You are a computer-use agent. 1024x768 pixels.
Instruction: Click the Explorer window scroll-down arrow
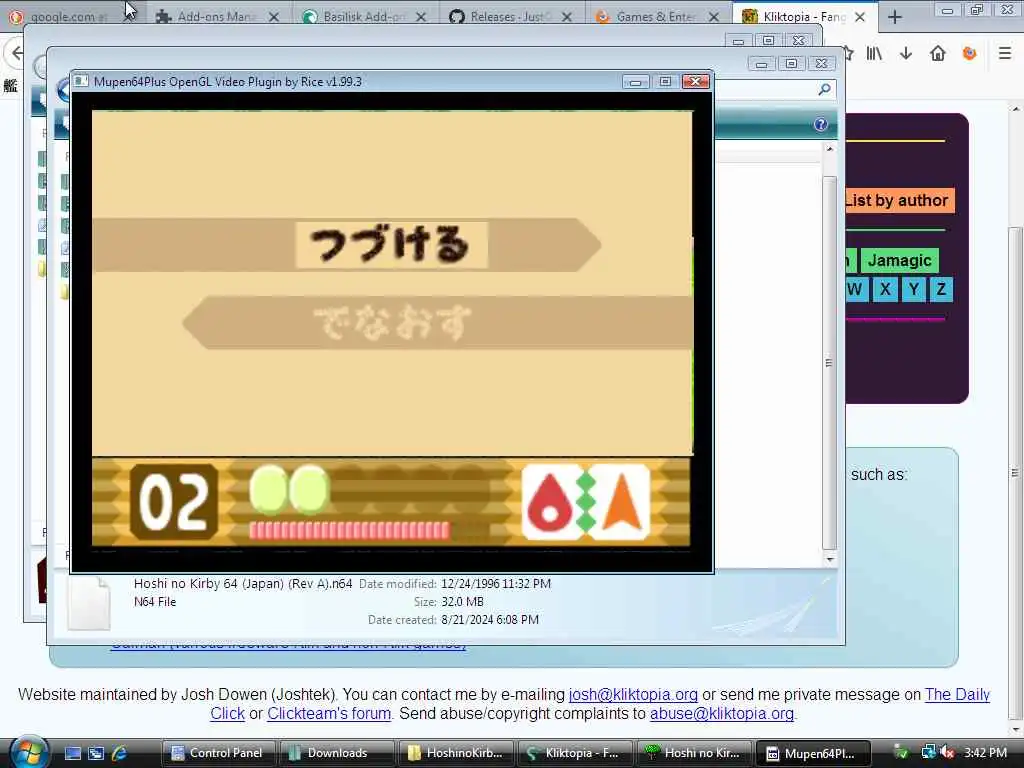point(829,559)
